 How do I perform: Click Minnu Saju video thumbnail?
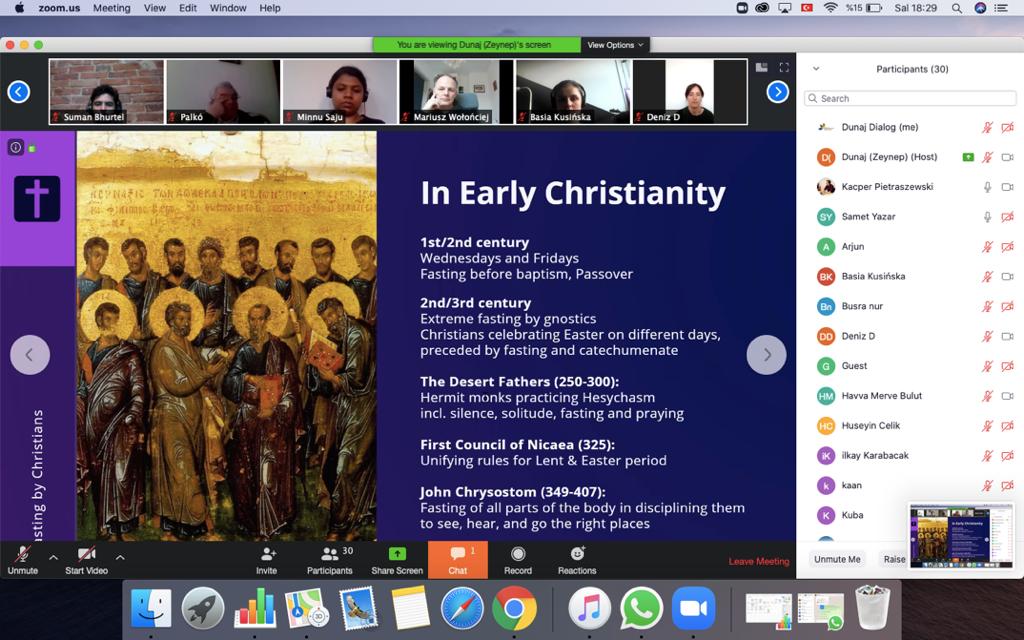click(340, 91)
